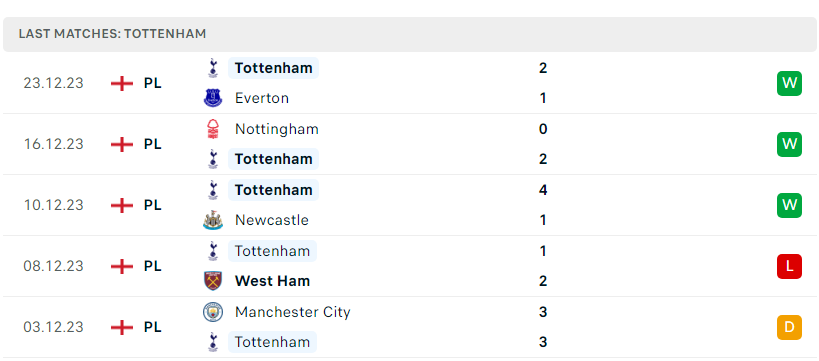
Task: Click the Newcastle club crest icon
Action: click(x=213, y=220)
